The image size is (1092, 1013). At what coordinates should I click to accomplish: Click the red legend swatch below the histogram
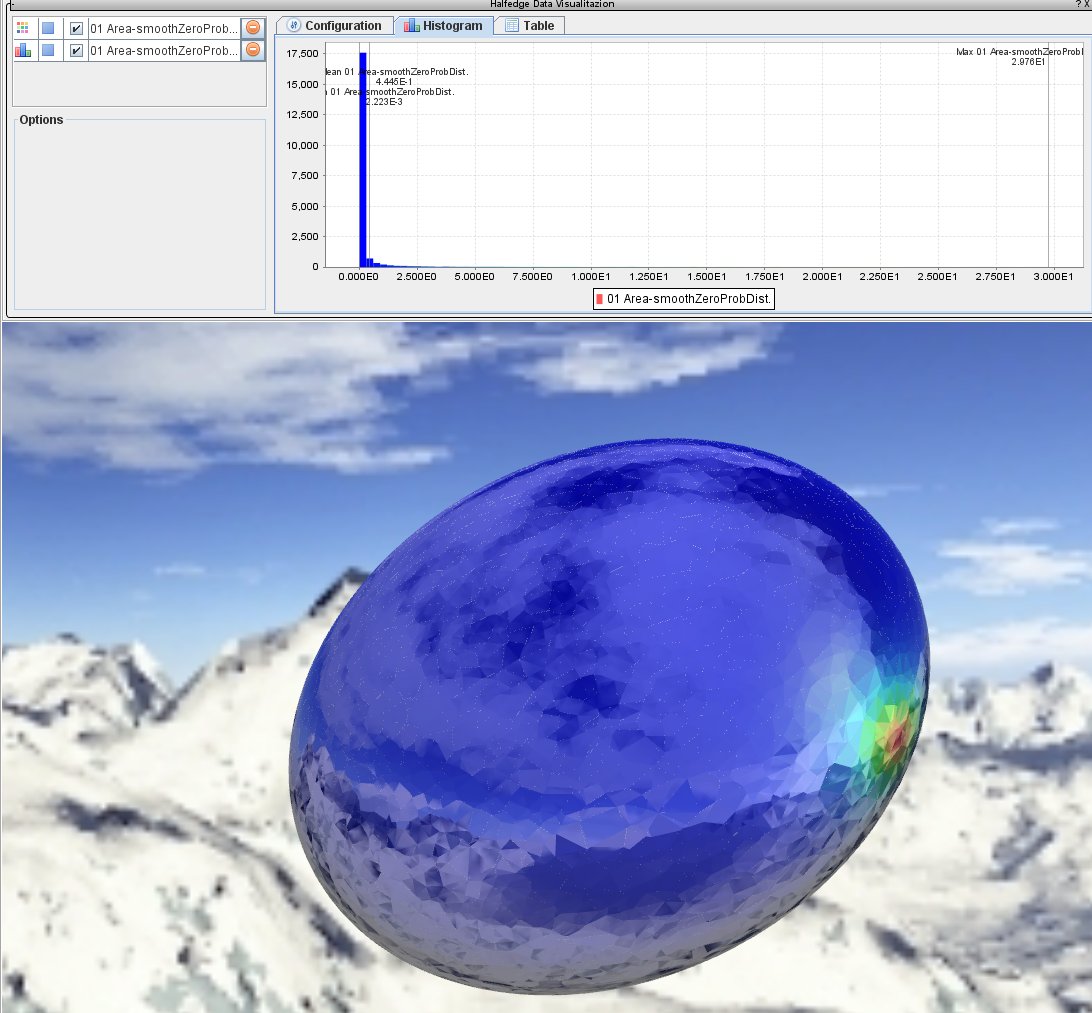pos(599,299)
